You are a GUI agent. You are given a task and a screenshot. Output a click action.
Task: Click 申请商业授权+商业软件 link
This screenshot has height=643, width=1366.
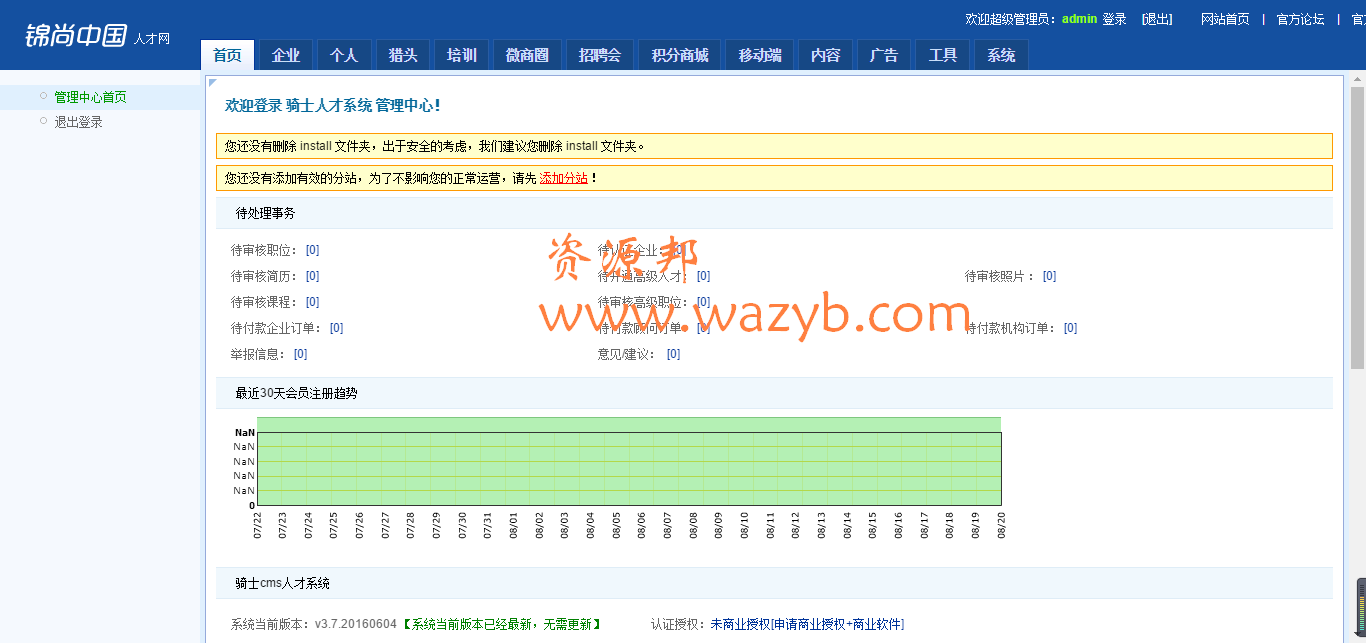pyautogui.click(x=838, y=624)
